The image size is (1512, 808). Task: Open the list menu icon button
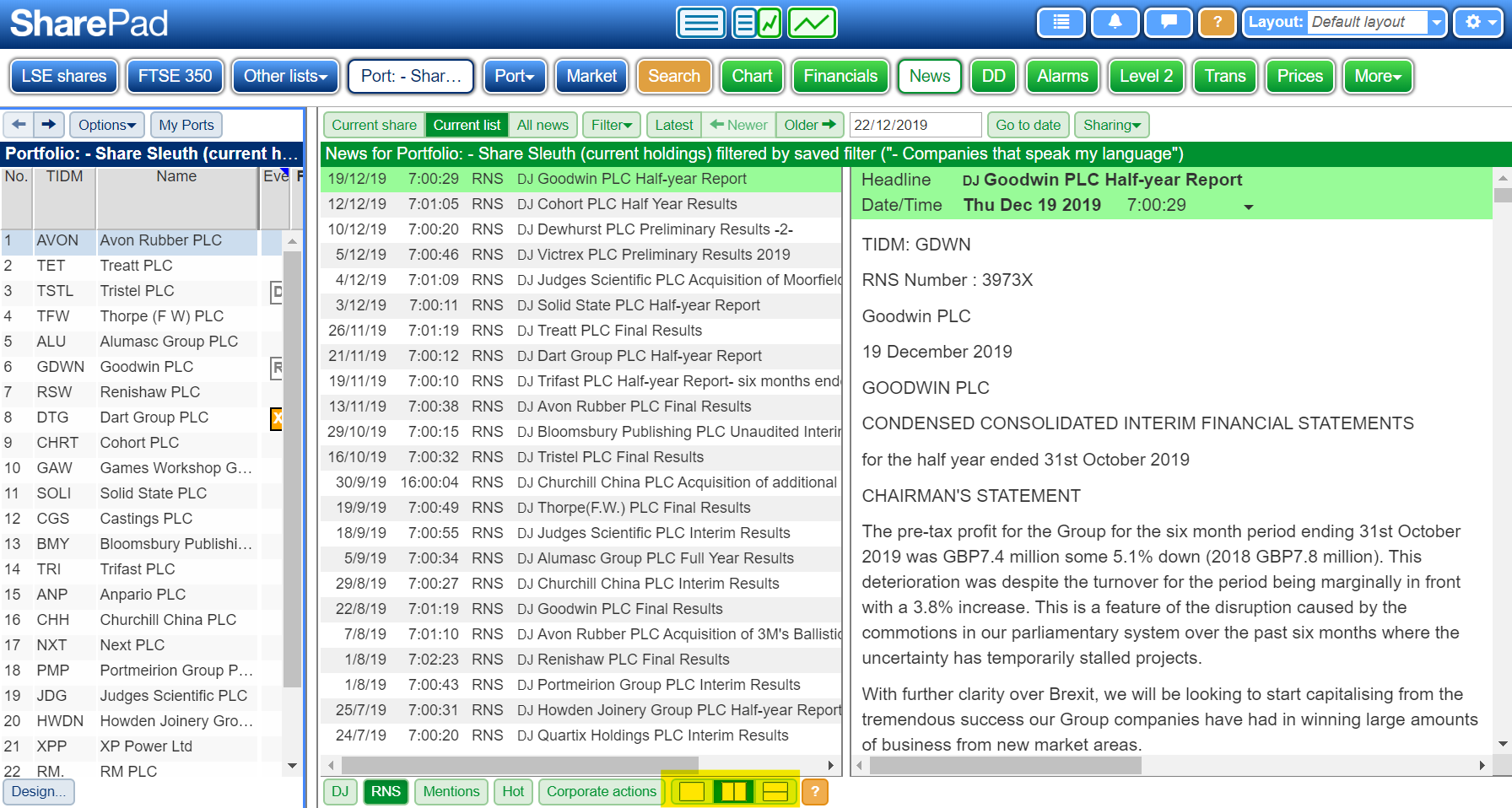1061,23
